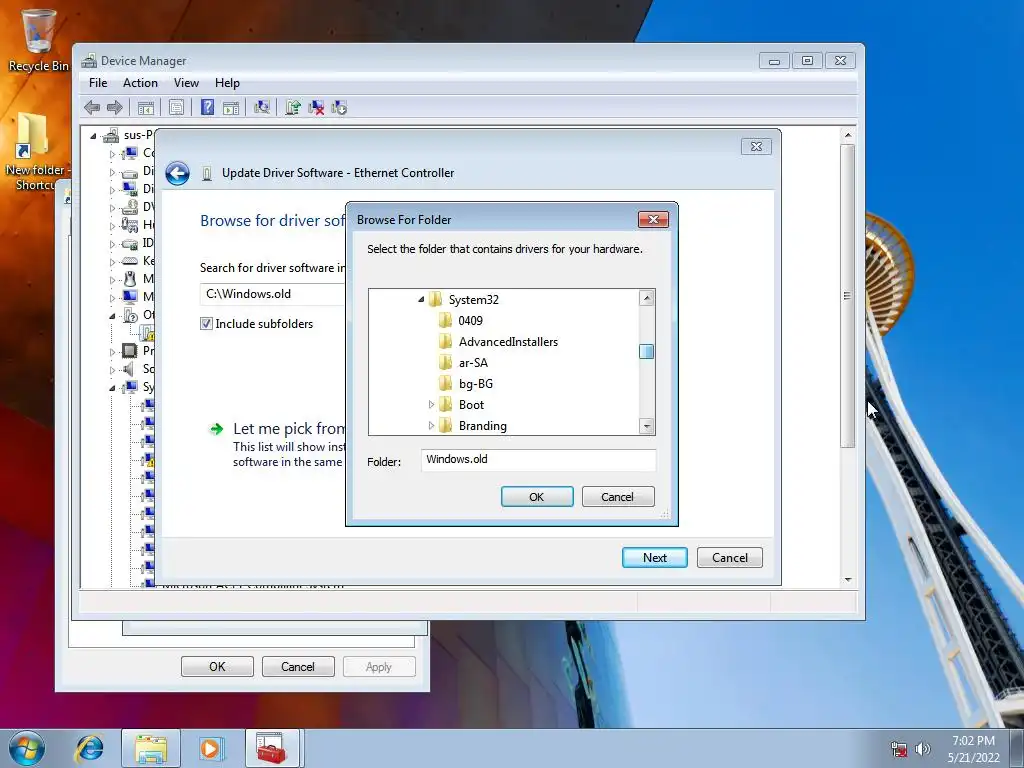Open Windows Explorer from taskbar
This screenshot has height=768, width=1024.
pos(151,748)
